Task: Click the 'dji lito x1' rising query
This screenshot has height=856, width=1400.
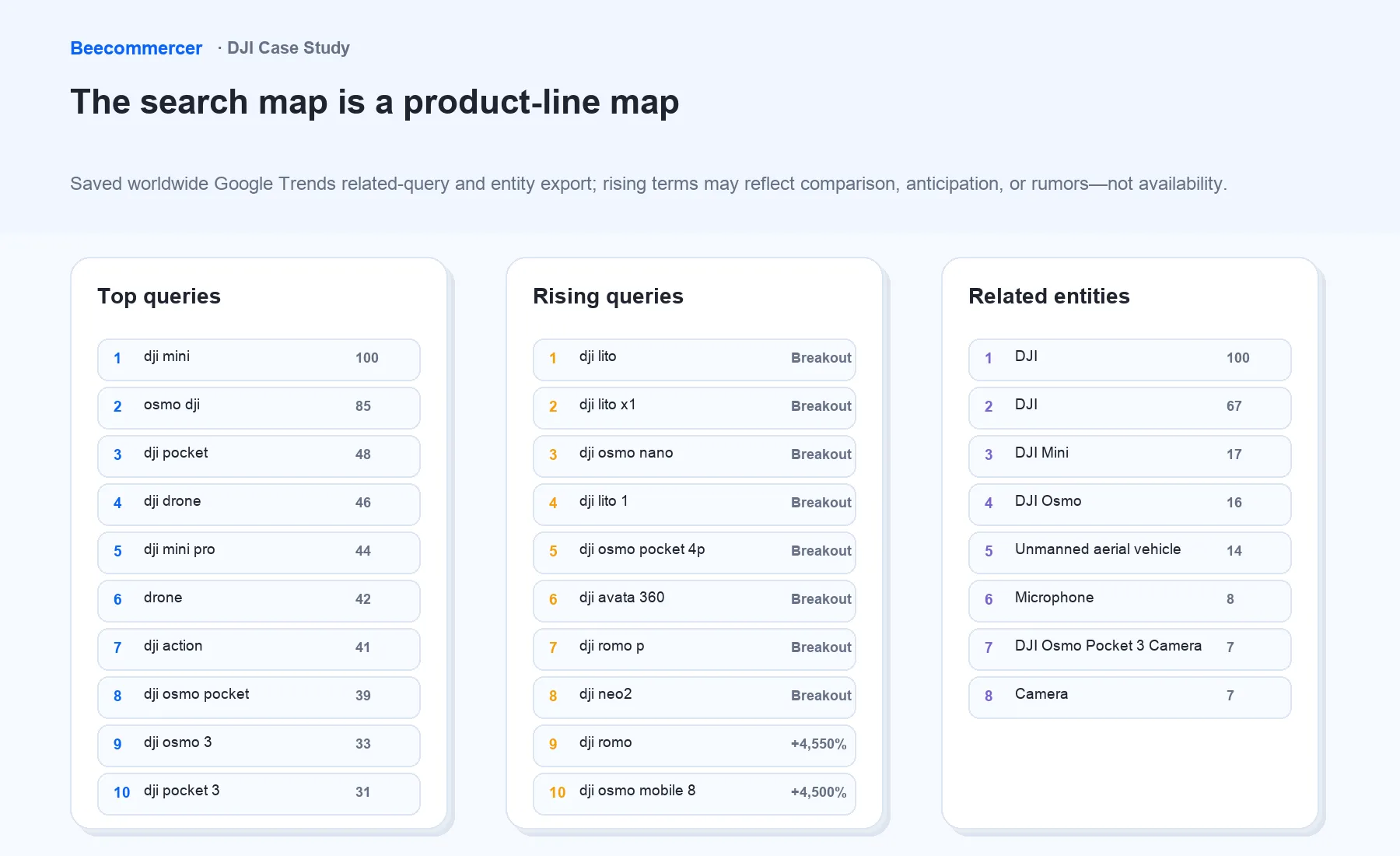Action: point(695,408)
